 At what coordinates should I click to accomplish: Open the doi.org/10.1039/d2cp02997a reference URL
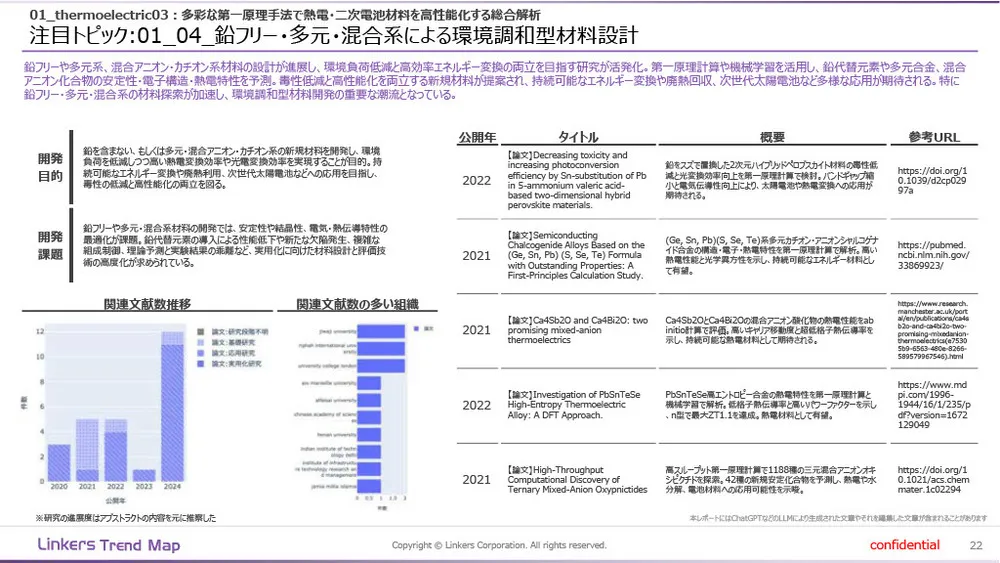932,180
